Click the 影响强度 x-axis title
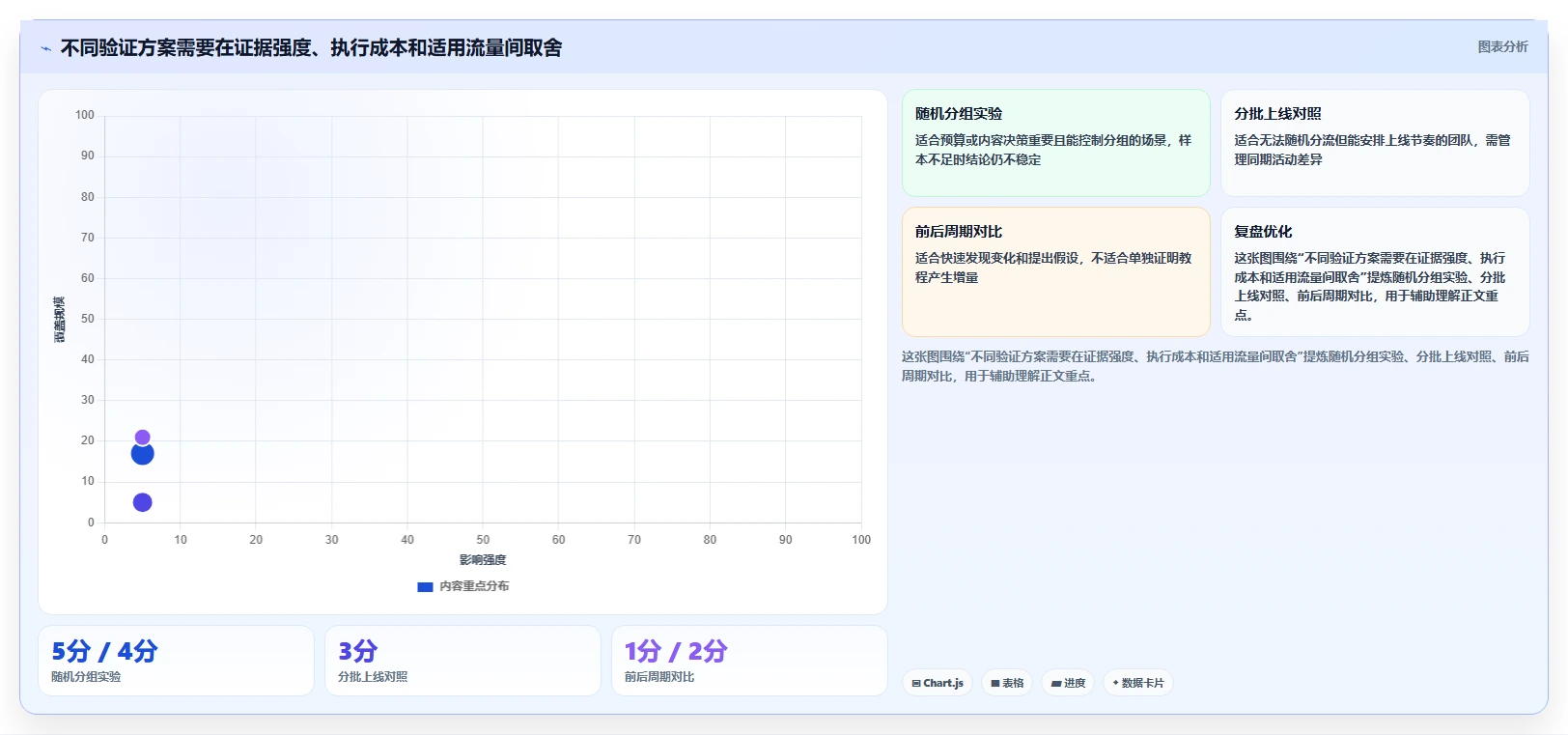The width and height of the screenshot is (1568, 735). tap(483, 560)
